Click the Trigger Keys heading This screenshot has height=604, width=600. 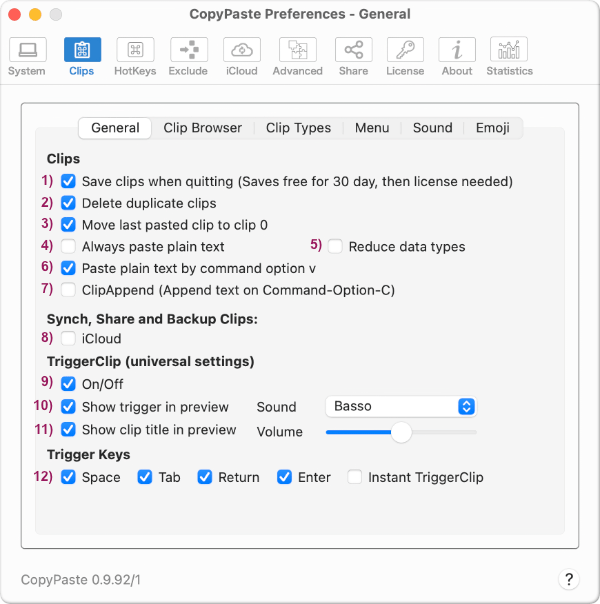89,455
